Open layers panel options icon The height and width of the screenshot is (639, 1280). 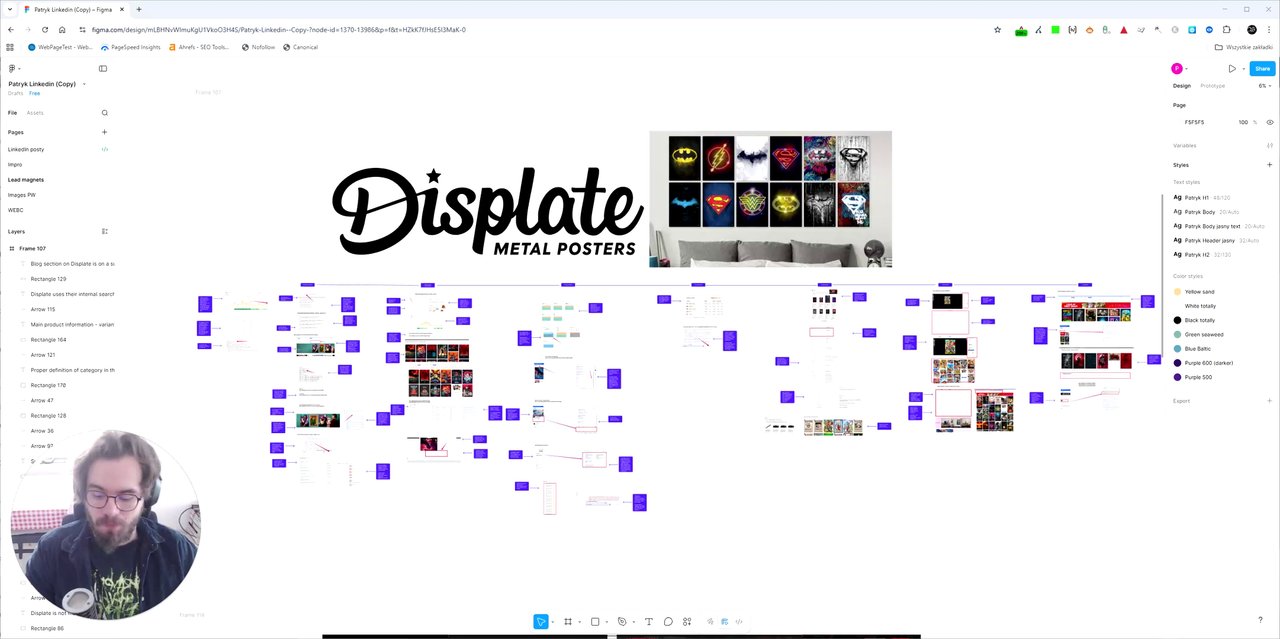(104, 231)
